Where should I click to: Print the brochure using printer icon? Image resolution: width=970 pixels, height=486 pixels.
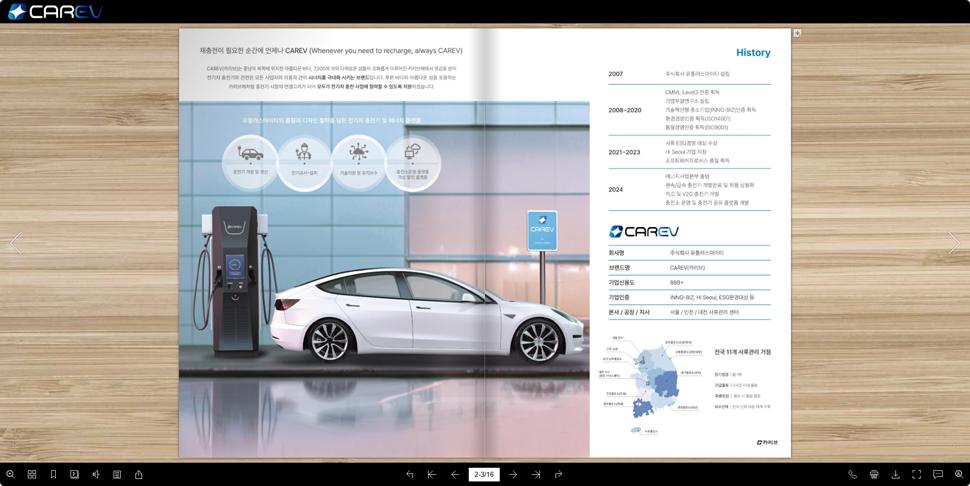tap(874, 475)
